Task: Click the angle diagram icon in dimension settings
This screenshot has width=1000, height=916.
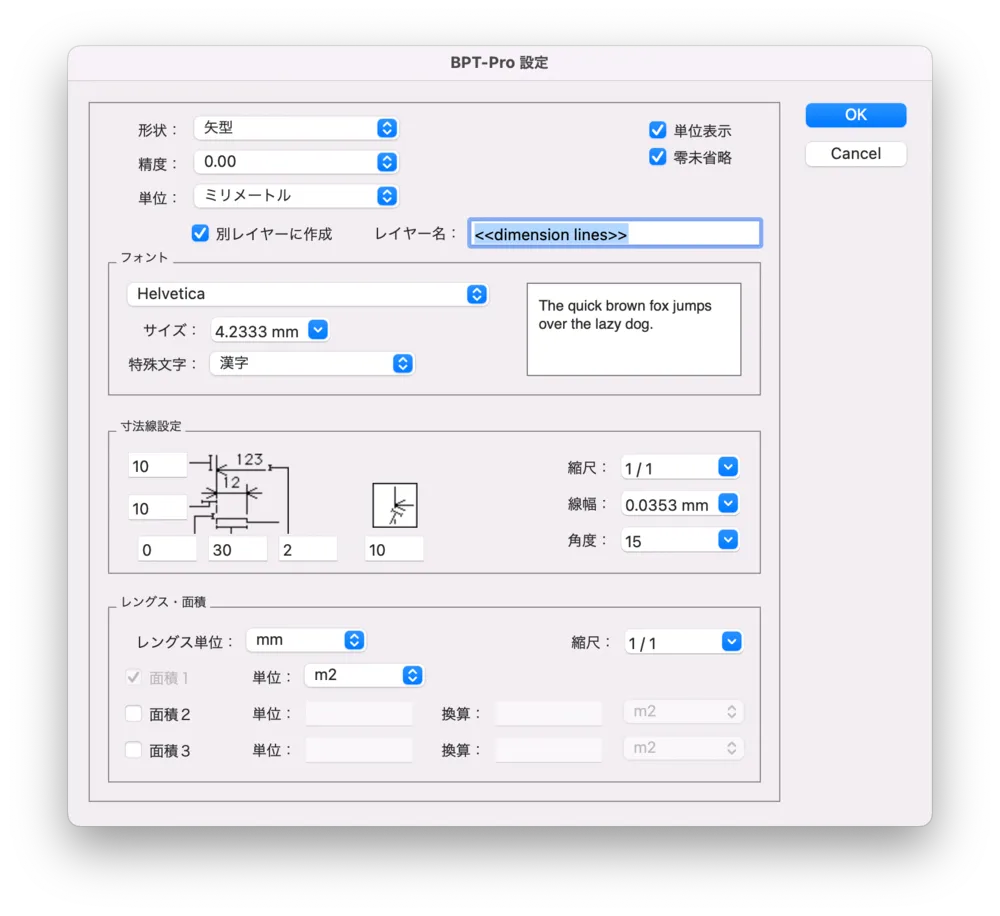Action: point(394,505)
